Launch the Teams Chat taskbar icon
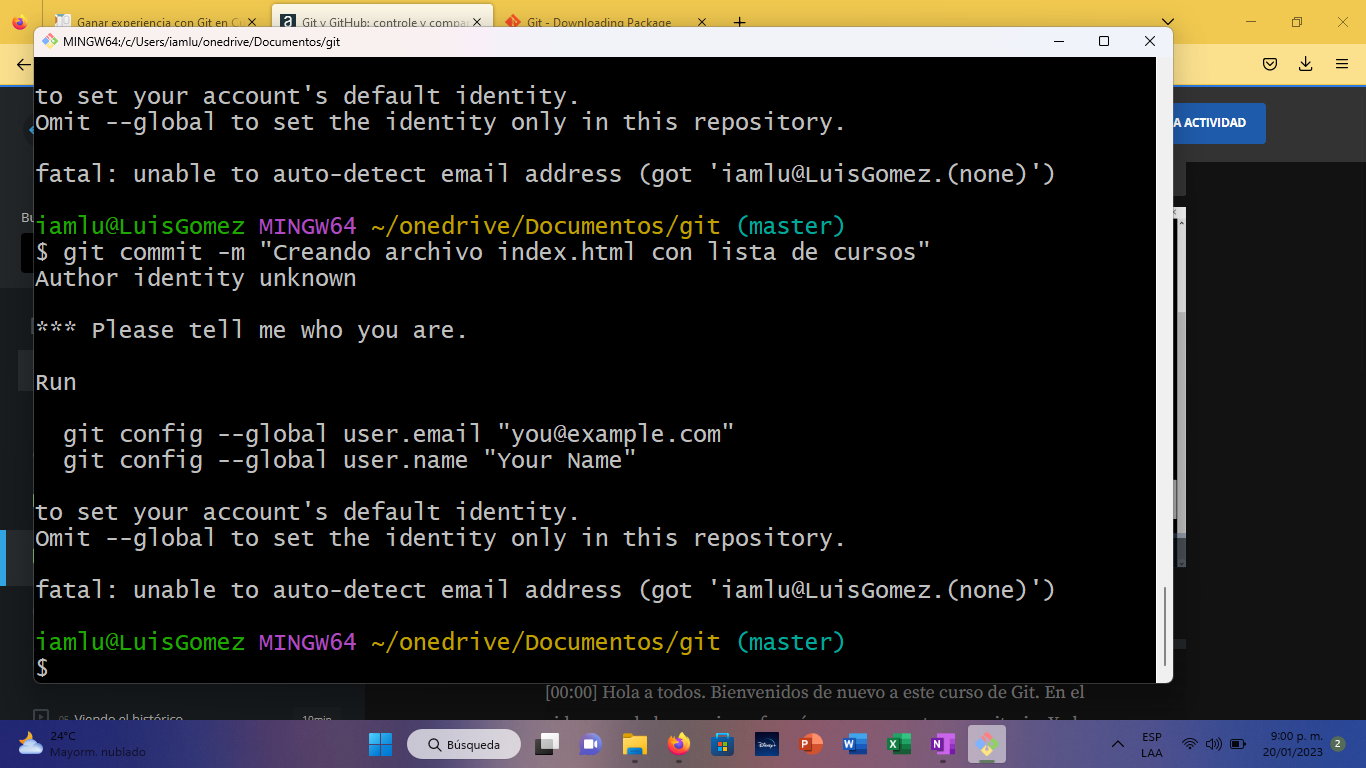This screenshot has width=1366, height=768. (591, 744)
